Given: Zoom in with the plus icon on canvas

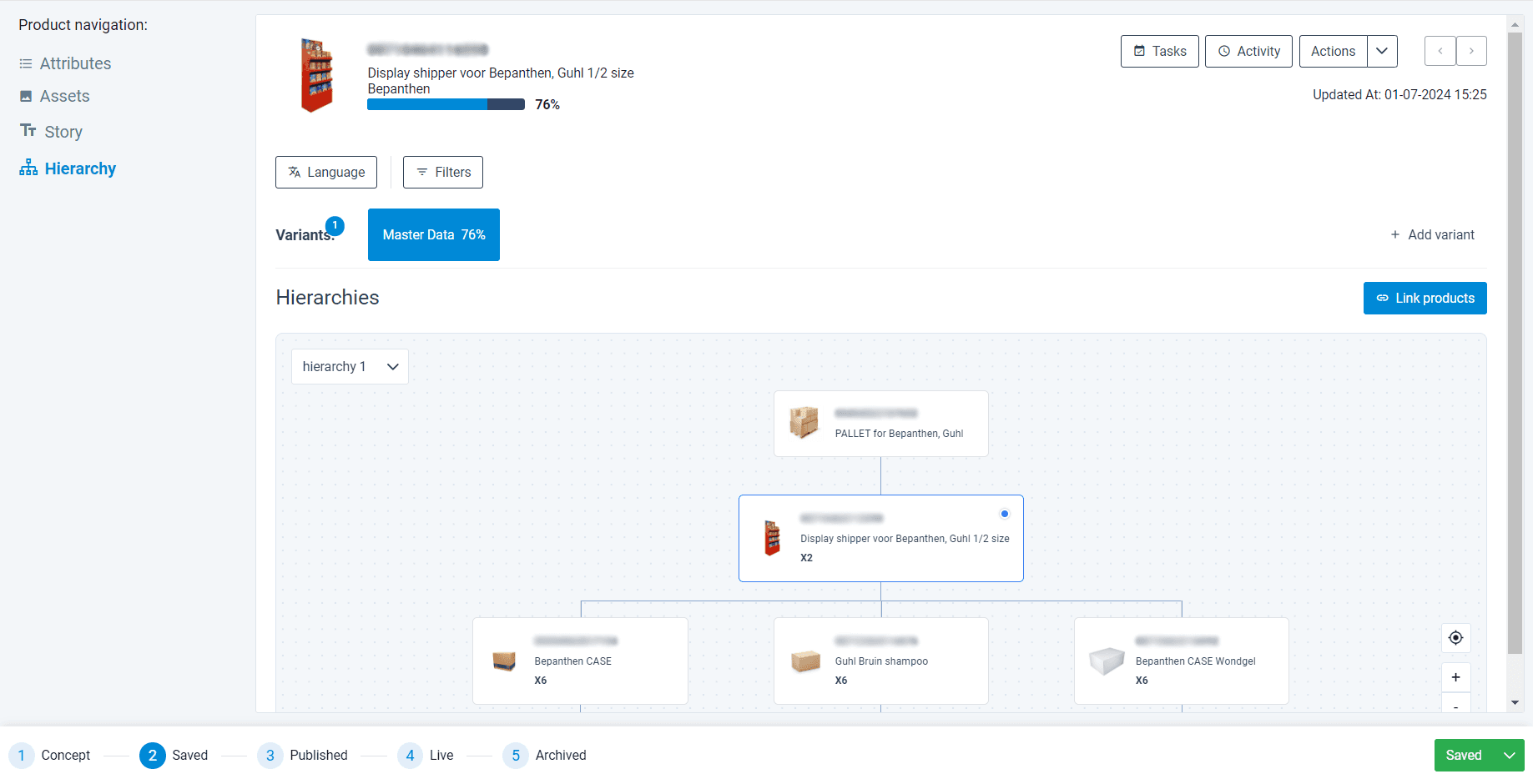Looking at the screenshot, I should click(1455, 677).
